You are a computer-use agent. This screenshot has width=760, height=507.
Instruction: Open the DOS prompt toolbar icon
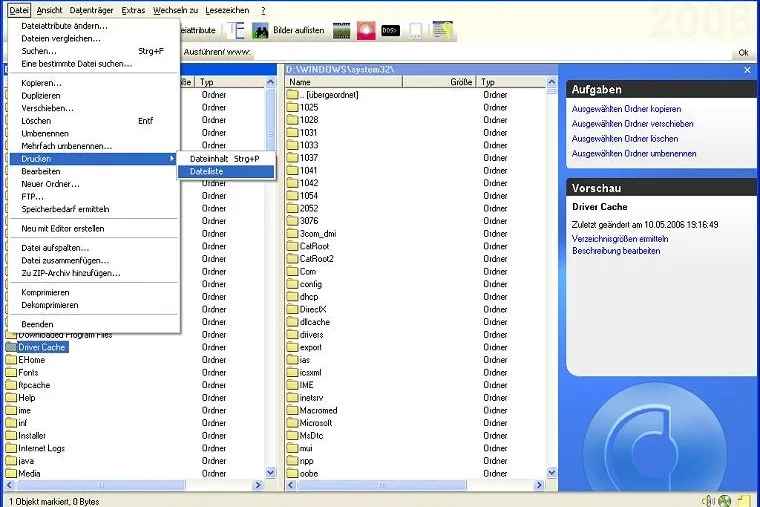pyautogui.click(x=390, y=31)
